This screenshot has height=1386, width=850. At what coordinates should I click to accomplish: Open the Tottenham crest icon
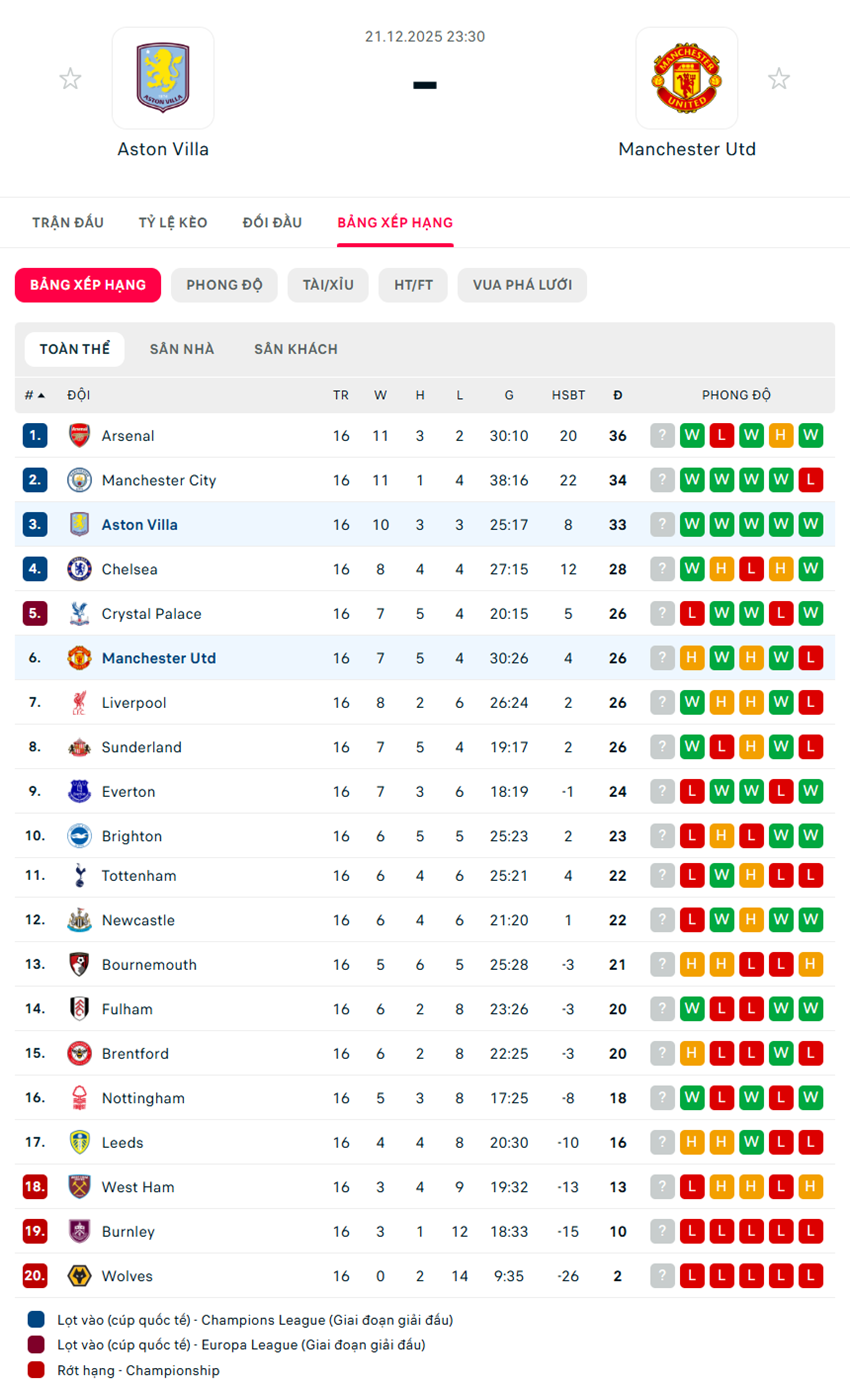(x=79, y=876)
